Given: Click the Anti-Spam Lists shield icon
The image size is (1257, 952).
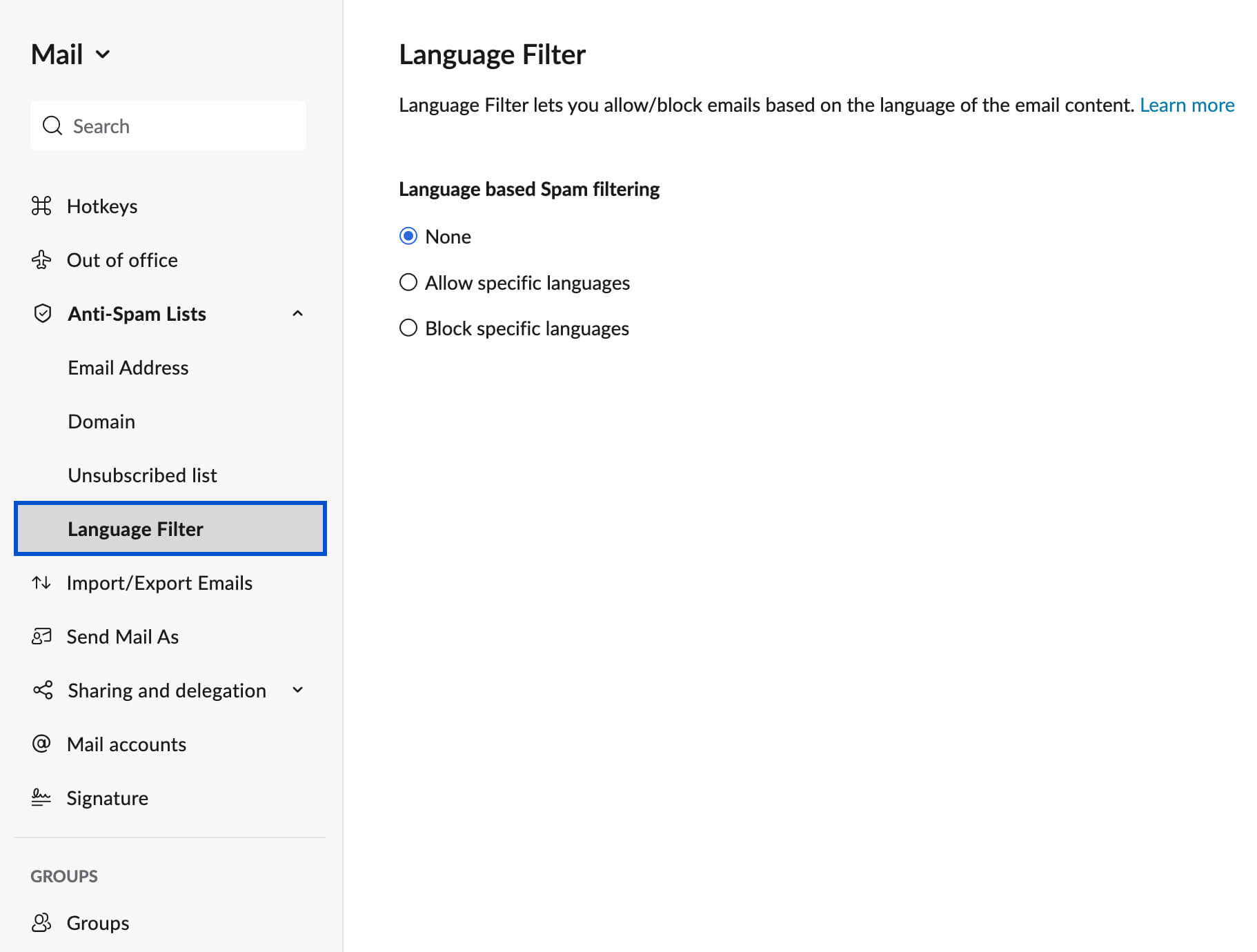Looking at the screenshot, I should [41, 313].
